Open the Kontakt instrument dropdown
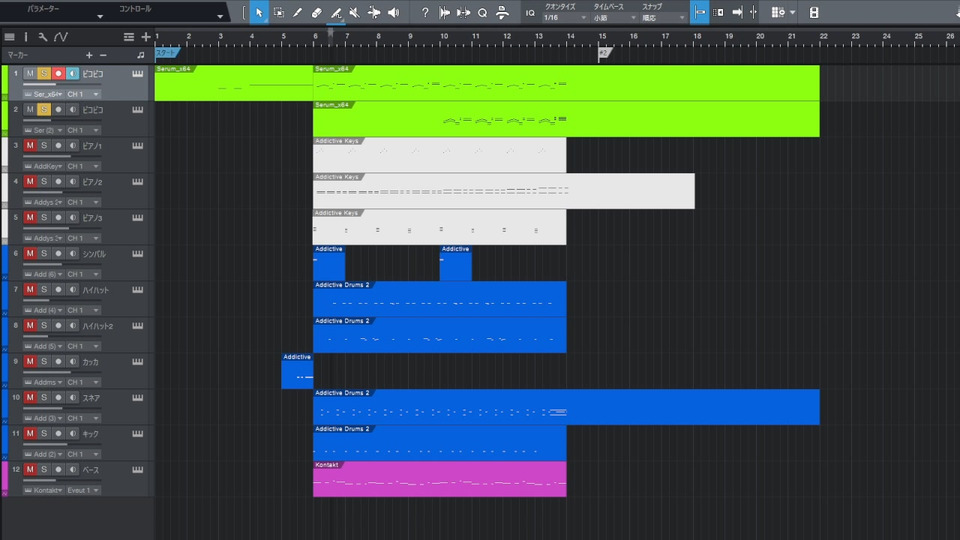Viewport: 960px width, 540px height. (43, 490)
